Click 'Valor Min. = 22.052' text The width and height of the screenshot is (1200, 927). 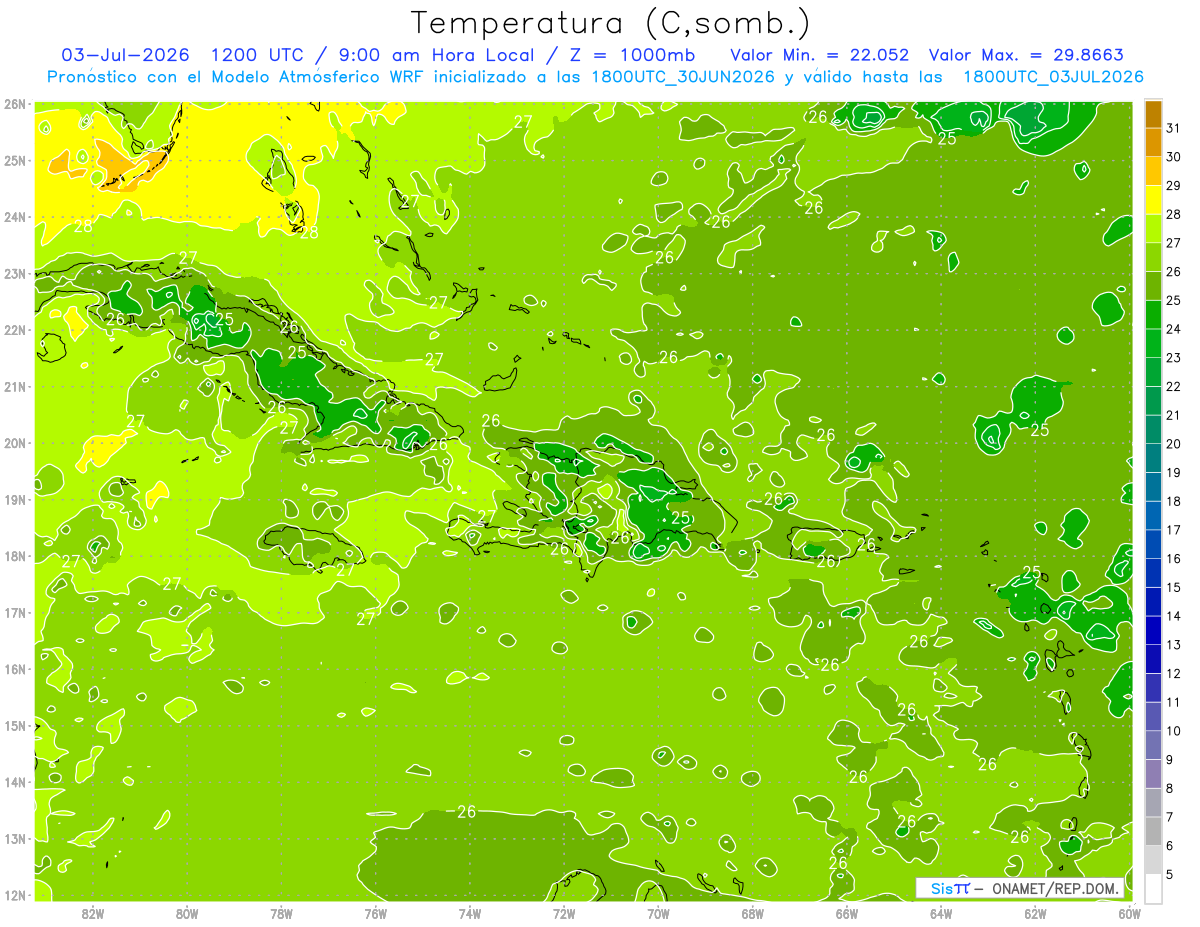820,55
